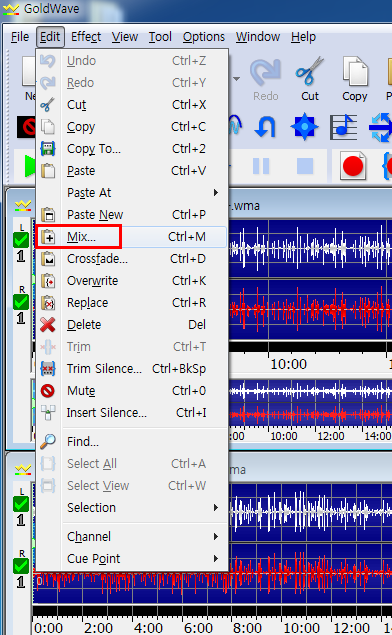Click the Cut scissors icon in Edit menu
Viewport: 392px width, 635px height.
click(48, 105)
